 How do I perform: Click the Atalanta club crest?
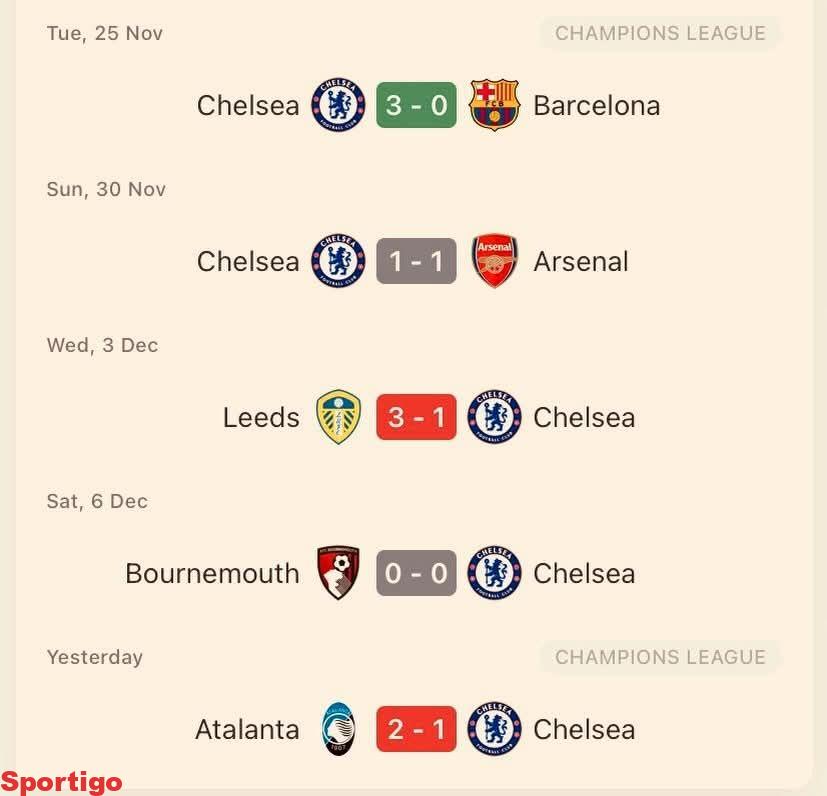[x=338, y=729]
